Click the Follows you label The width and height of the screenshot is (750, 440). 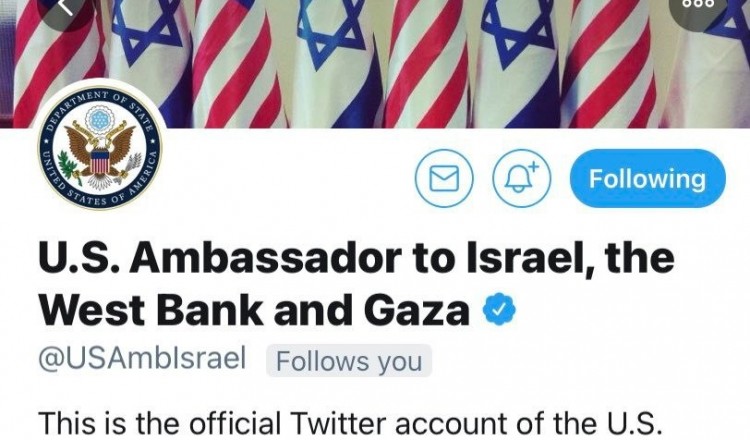[x=349, y=361]
